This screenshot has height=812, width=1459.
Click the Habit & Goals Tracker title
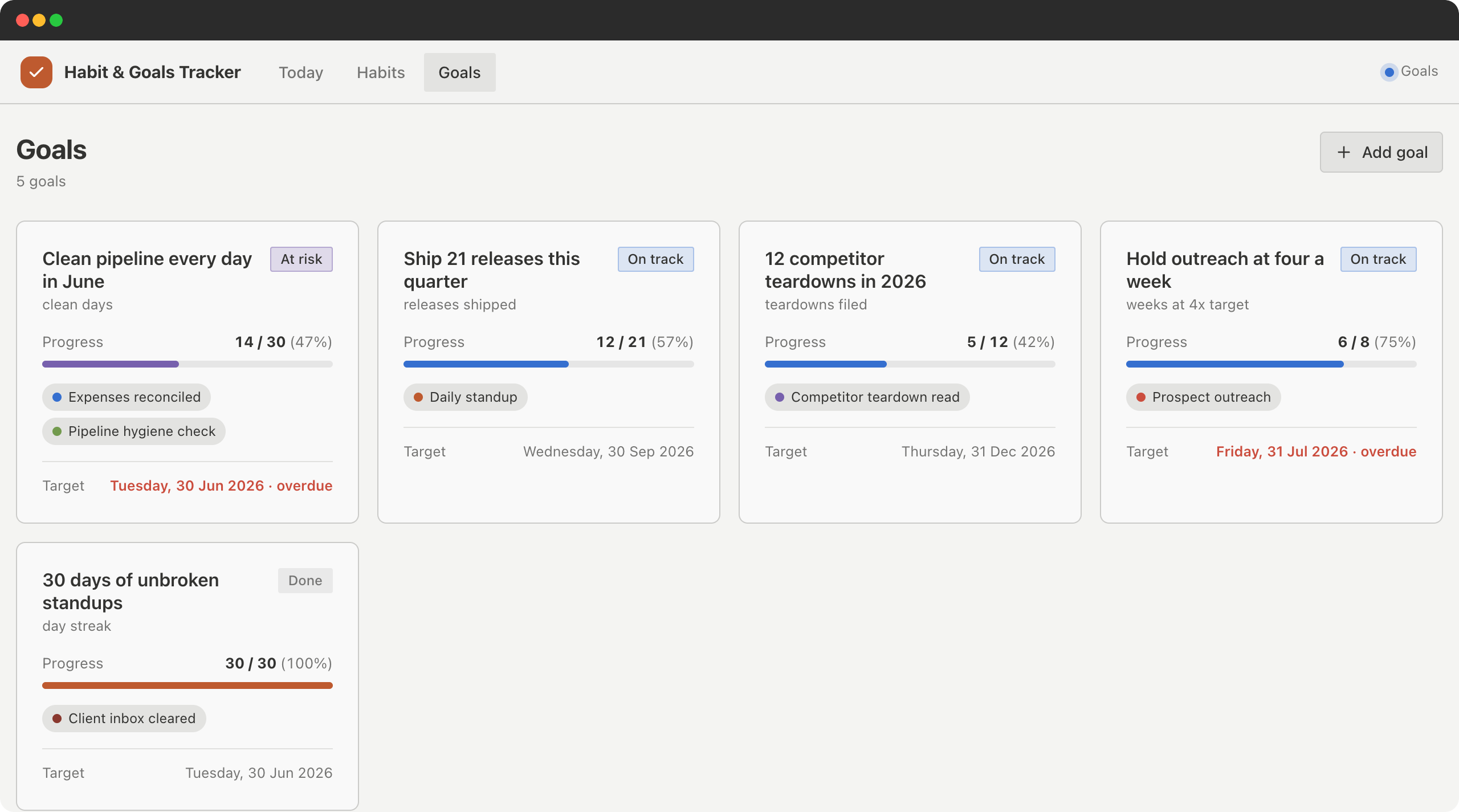click(153, 72)
